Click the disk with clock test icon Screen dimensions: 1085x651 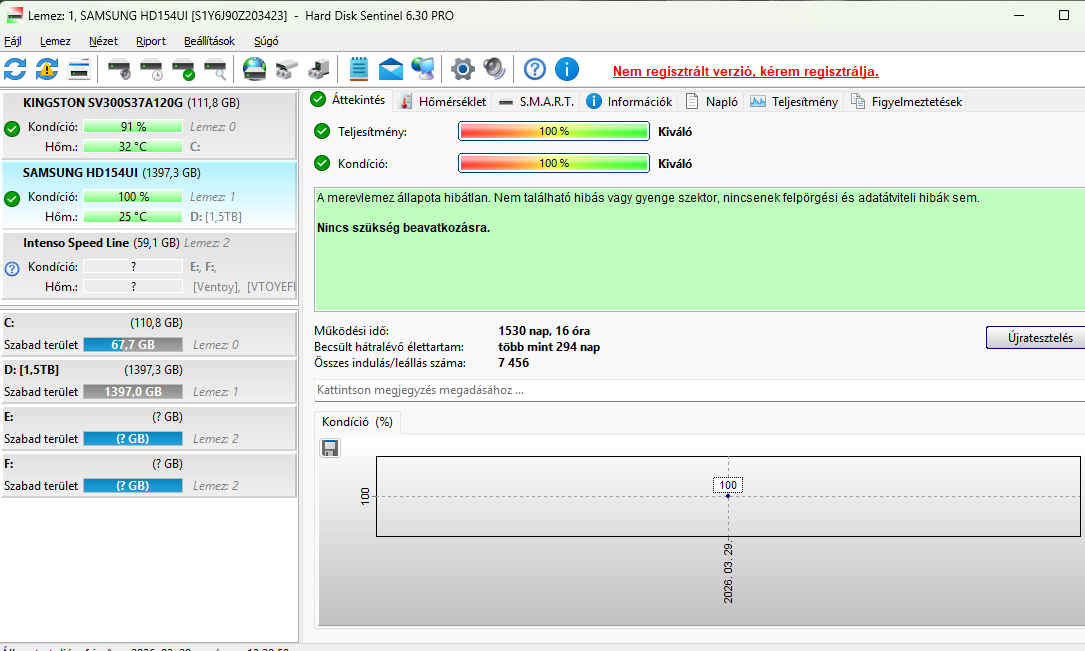tap(151, 69)
